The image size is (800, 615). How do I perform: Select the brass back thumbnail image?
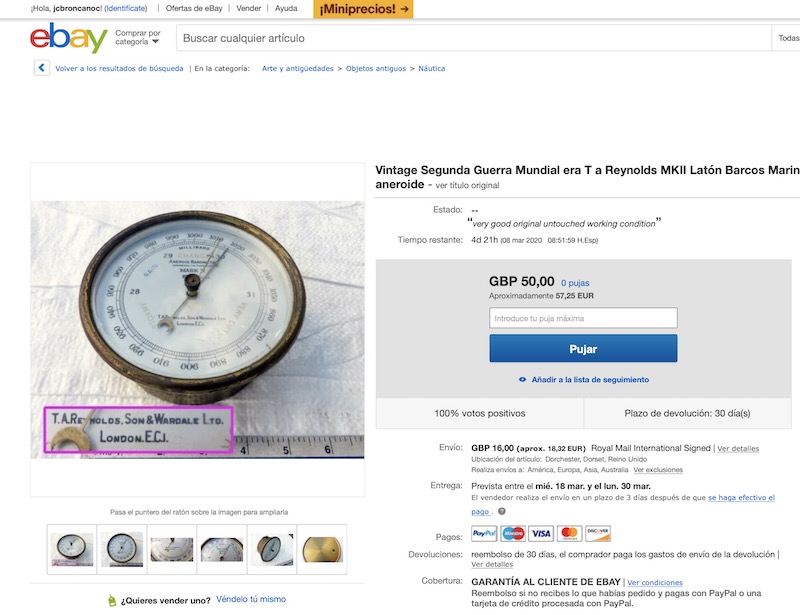pyautogui.click(x=322, y=549)
